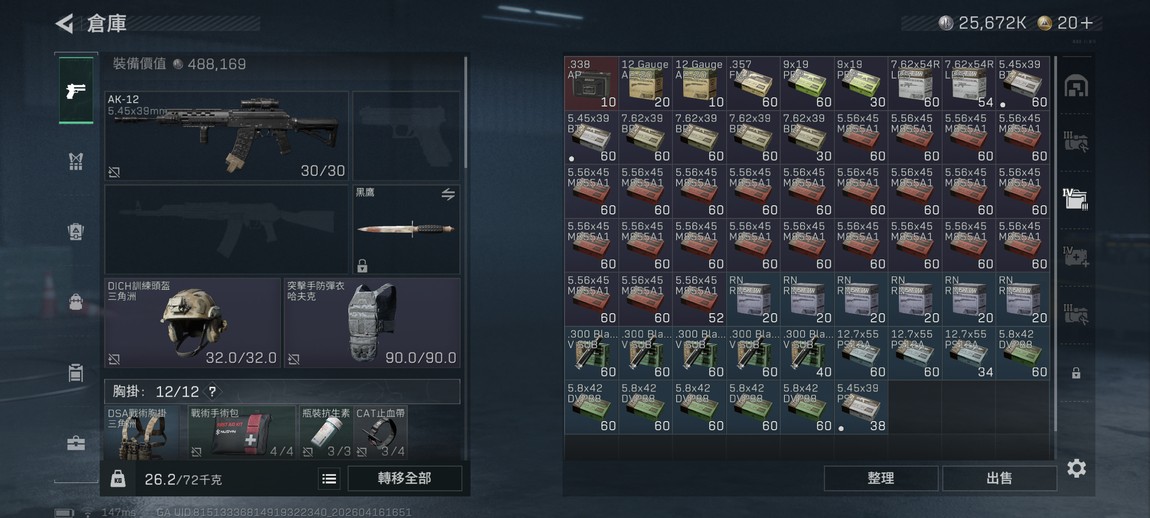Switch to the main stash house icon tab
The image size is (1150, 518).
pyautogui.click(x=1076, y=87)
